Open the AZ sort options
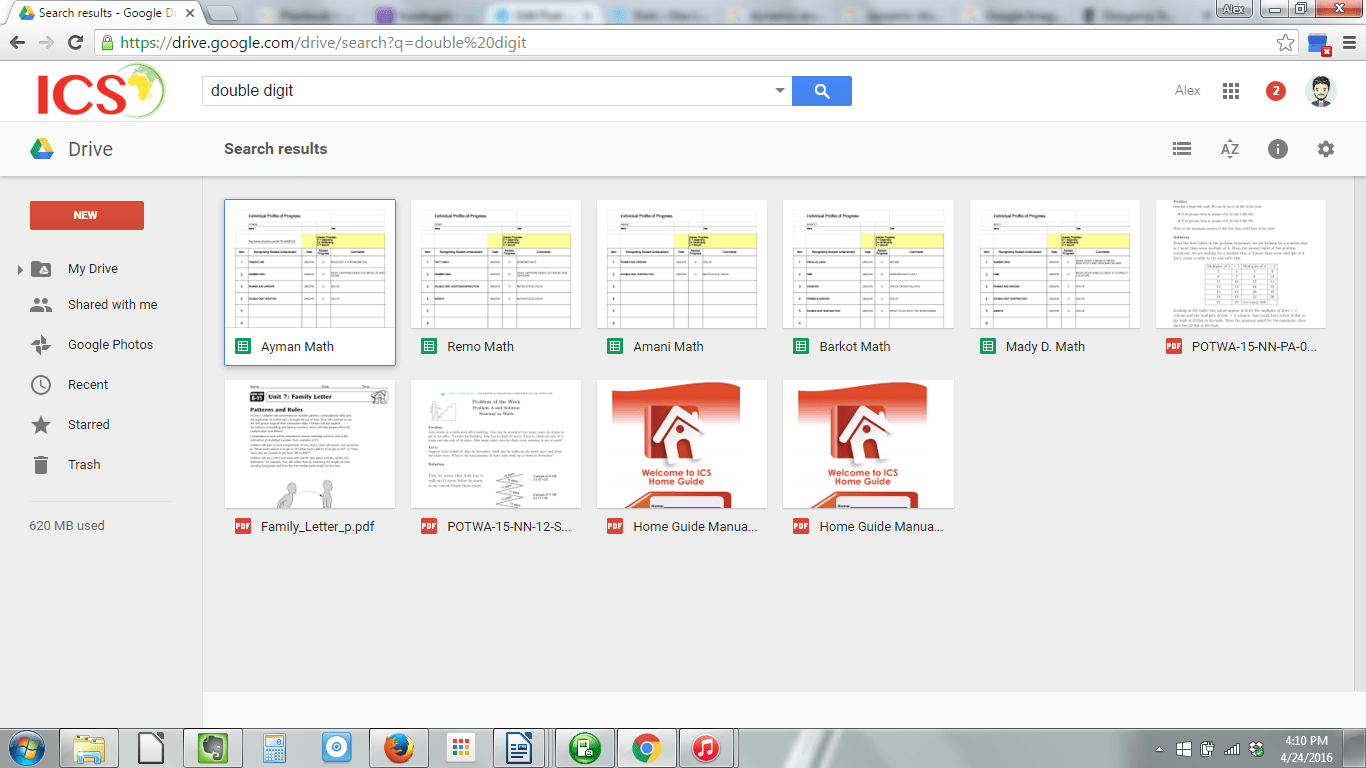The image size is (1366, 768). [1230, 149]
